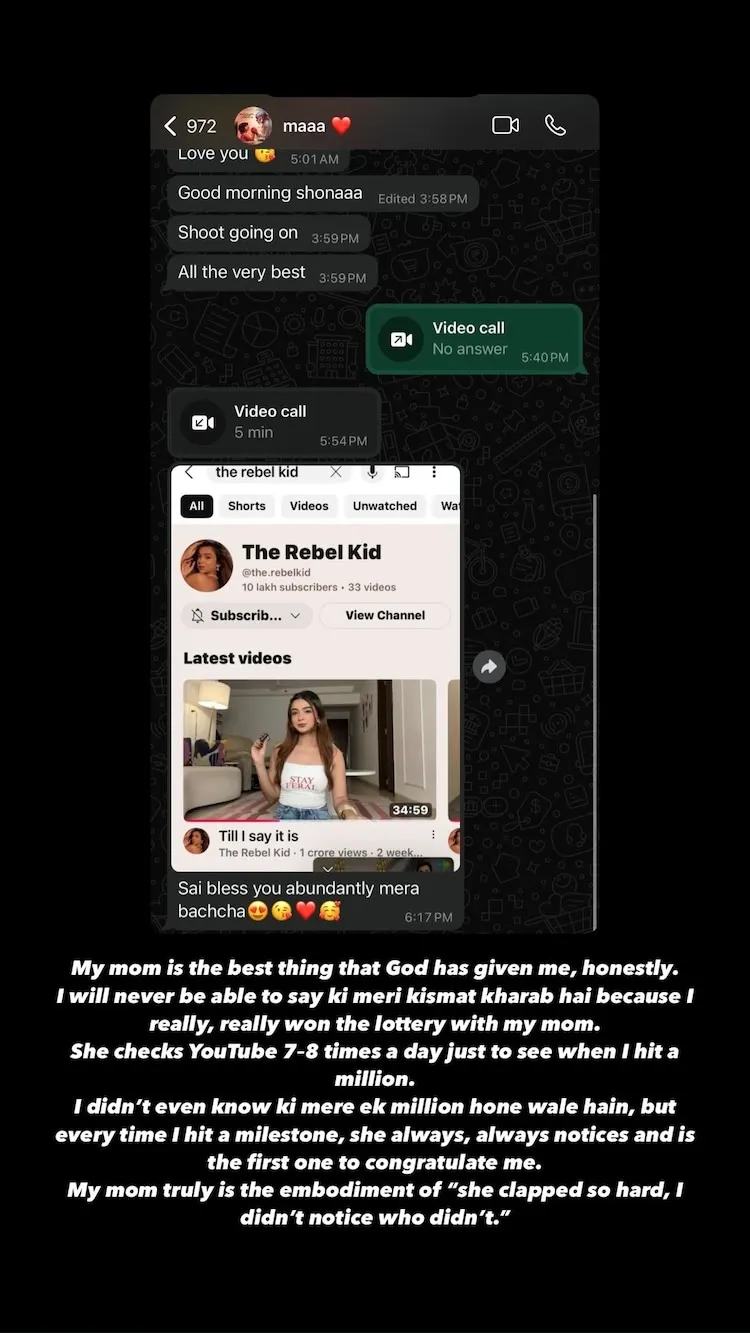Viewport: 750px width, 1333px height.
Task: Tap the back arrow next to 972
Action: 170,125
